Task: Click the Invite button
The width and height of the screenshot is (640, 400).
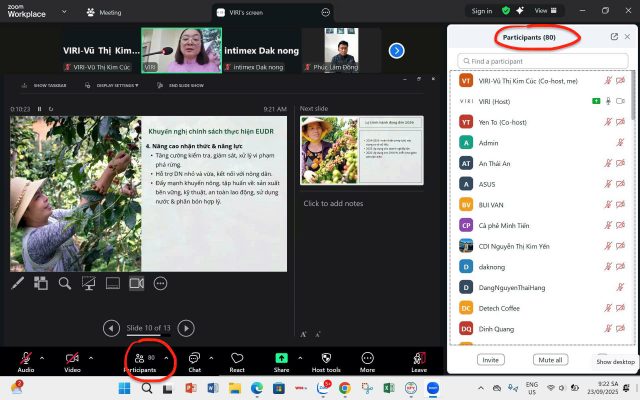Action: click(491, 359)
